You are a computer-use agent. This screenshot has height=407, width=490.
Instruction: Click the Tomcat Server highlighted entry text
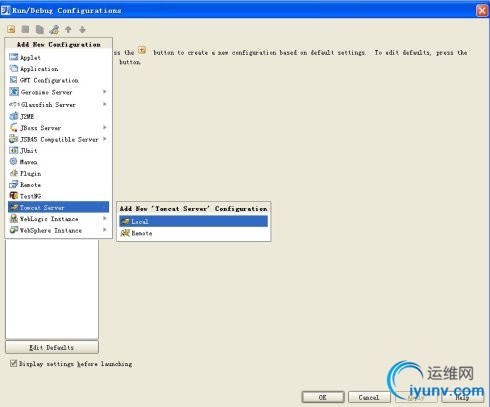(x=42, y=208)
